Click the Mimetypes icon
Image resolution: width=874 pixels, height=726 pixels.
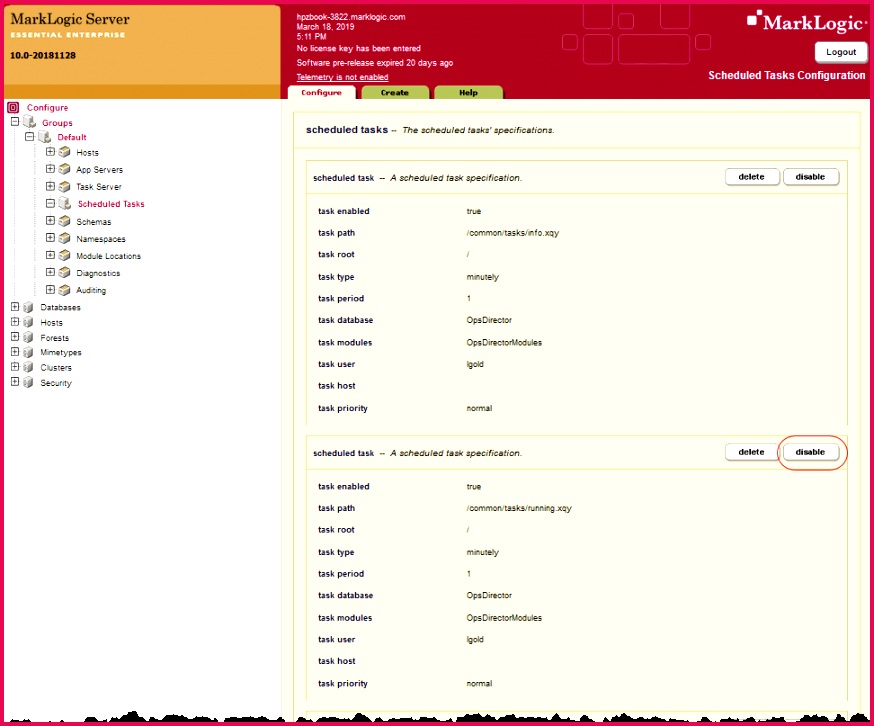tap(28, 352)
